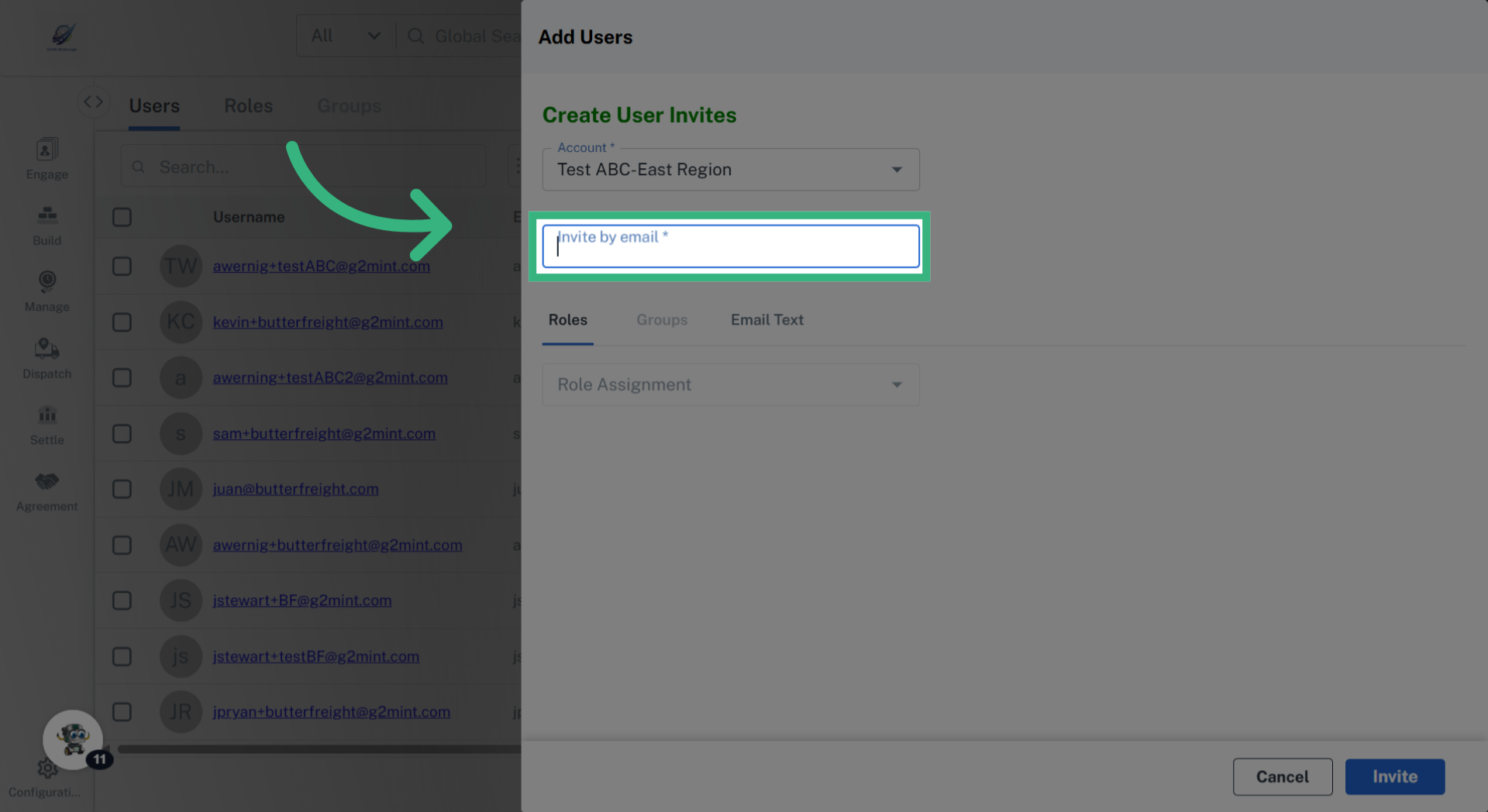Click the Invite button

tap(1394, 776)
